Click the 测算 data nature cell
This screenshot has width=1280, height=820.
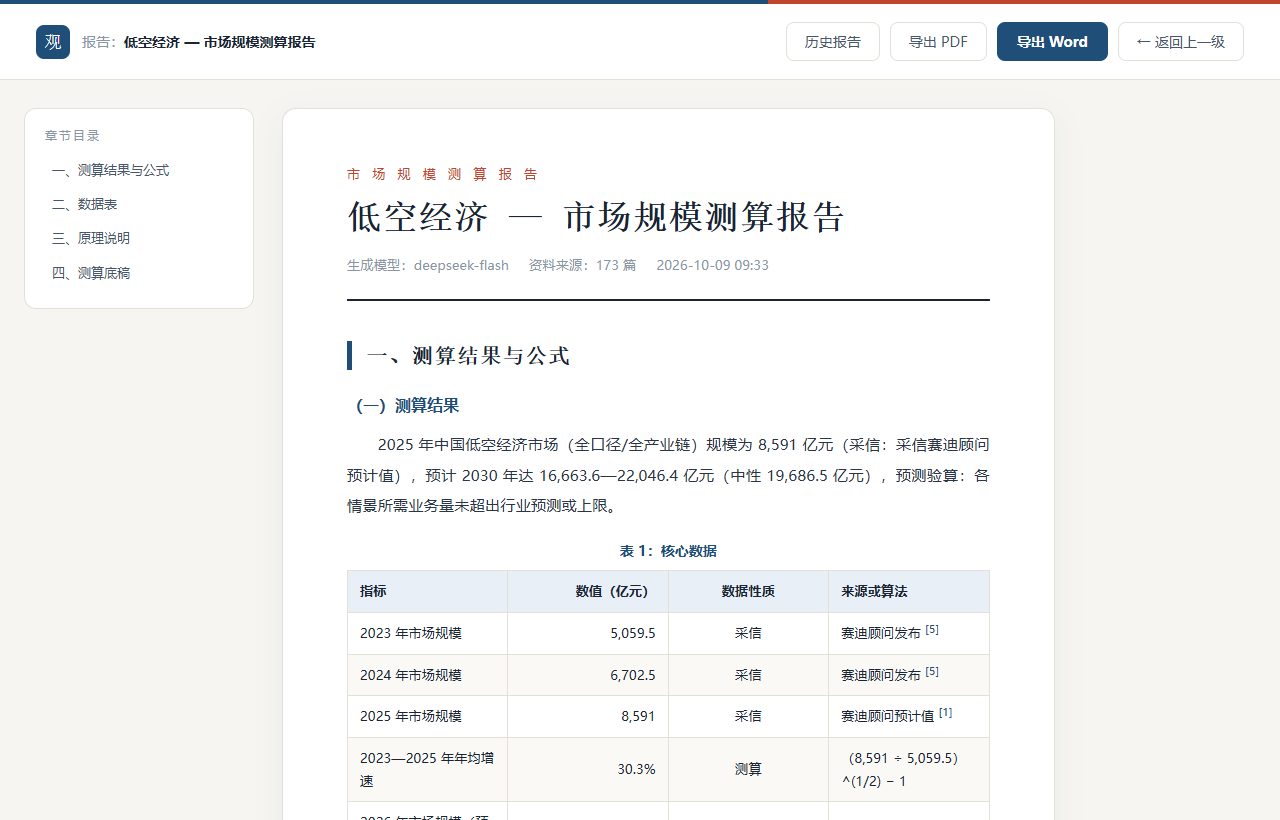click(748, 769)
